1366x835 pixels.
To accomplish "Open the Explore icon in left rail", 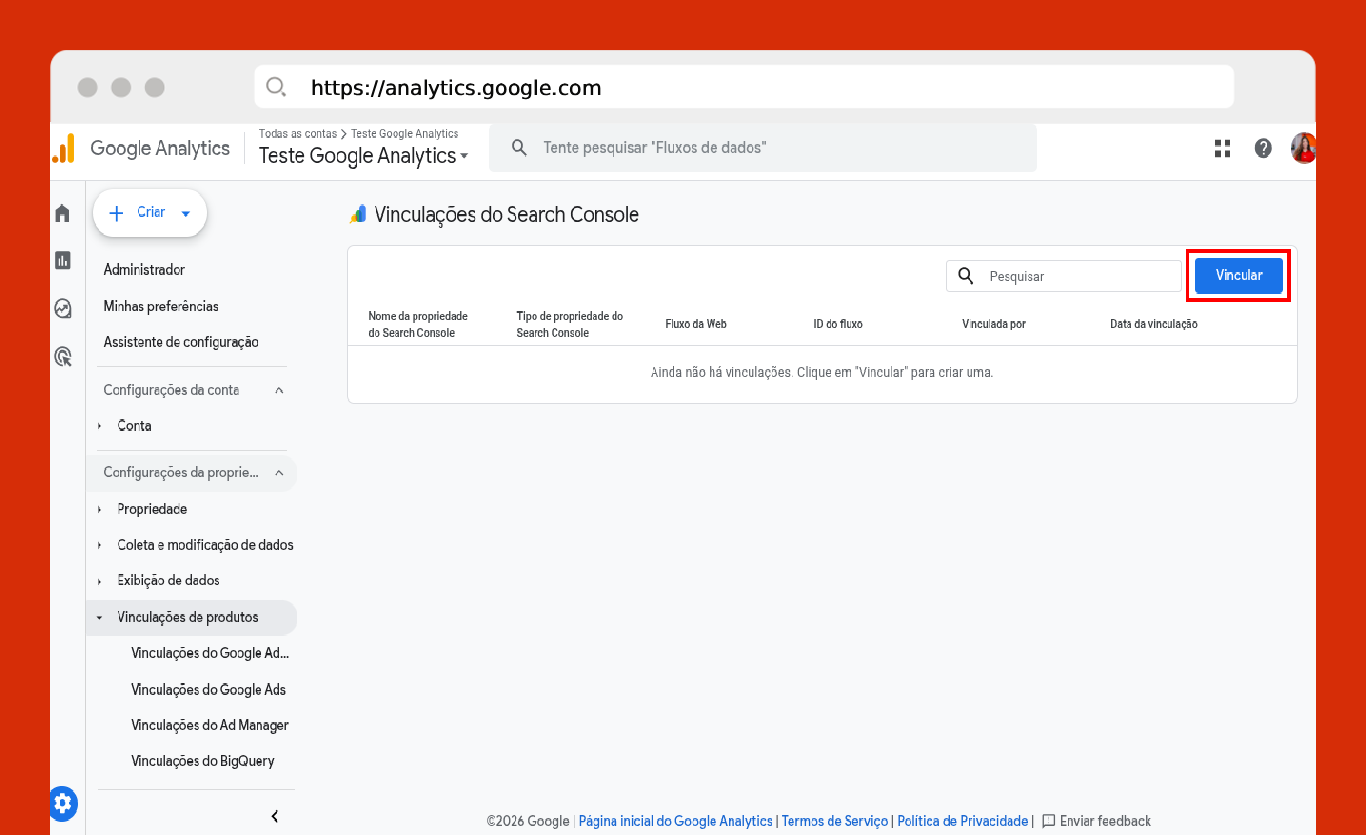I will 63,309.
